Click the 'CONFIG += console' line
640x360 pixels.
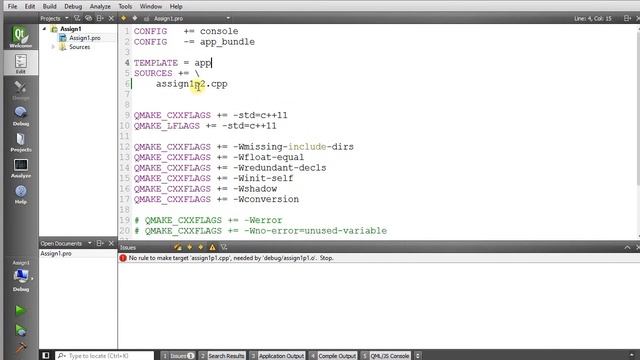click(186, 31)
